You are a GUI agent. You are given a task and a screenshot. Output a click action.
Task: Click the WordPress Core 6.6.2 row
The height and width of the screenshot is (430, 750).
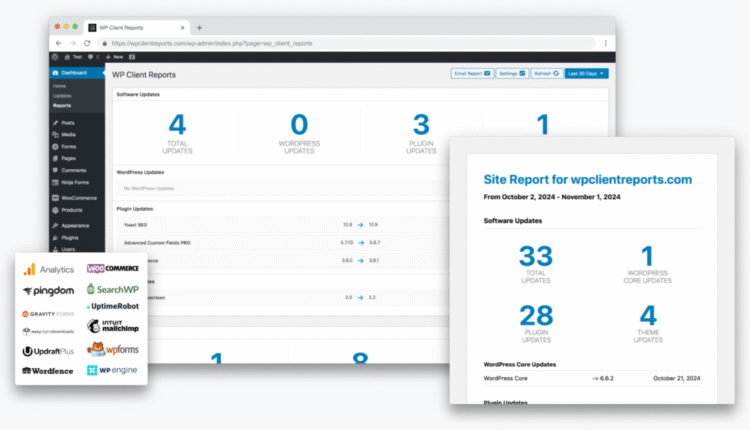click(592, 378)
